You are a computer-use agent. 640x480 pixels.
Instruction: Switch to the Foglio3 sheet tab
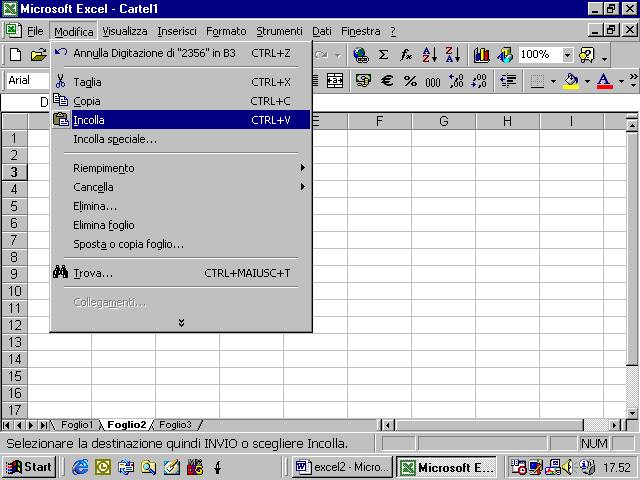coord(175,425)
